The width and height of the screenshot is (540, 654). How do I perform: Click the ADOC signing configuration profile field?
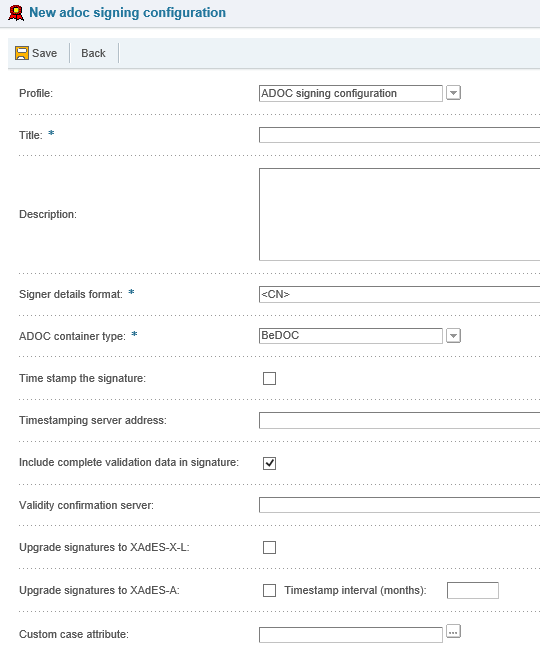(351, 93)
